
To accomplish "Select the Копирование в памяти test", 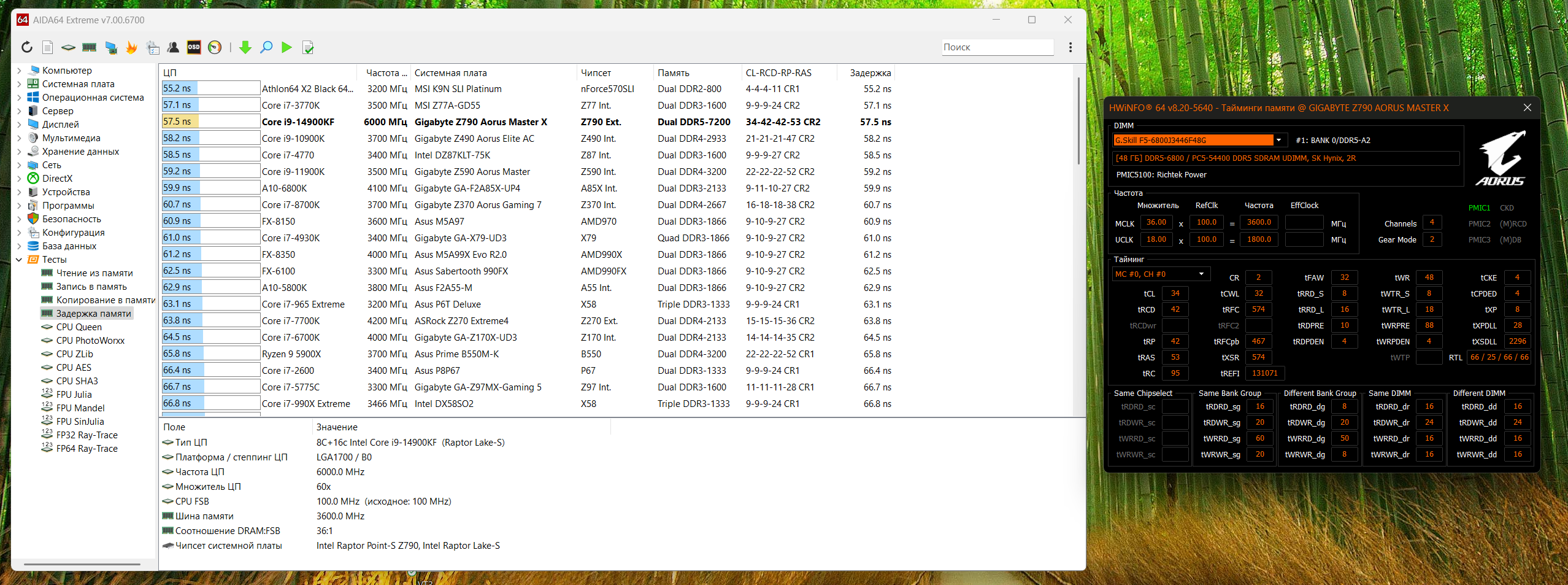I will 106,300.
